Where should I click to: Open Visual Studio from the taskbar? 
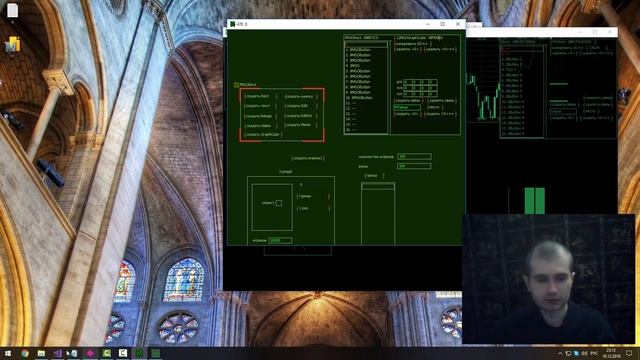pyautogui.click(x=58, y=353)
